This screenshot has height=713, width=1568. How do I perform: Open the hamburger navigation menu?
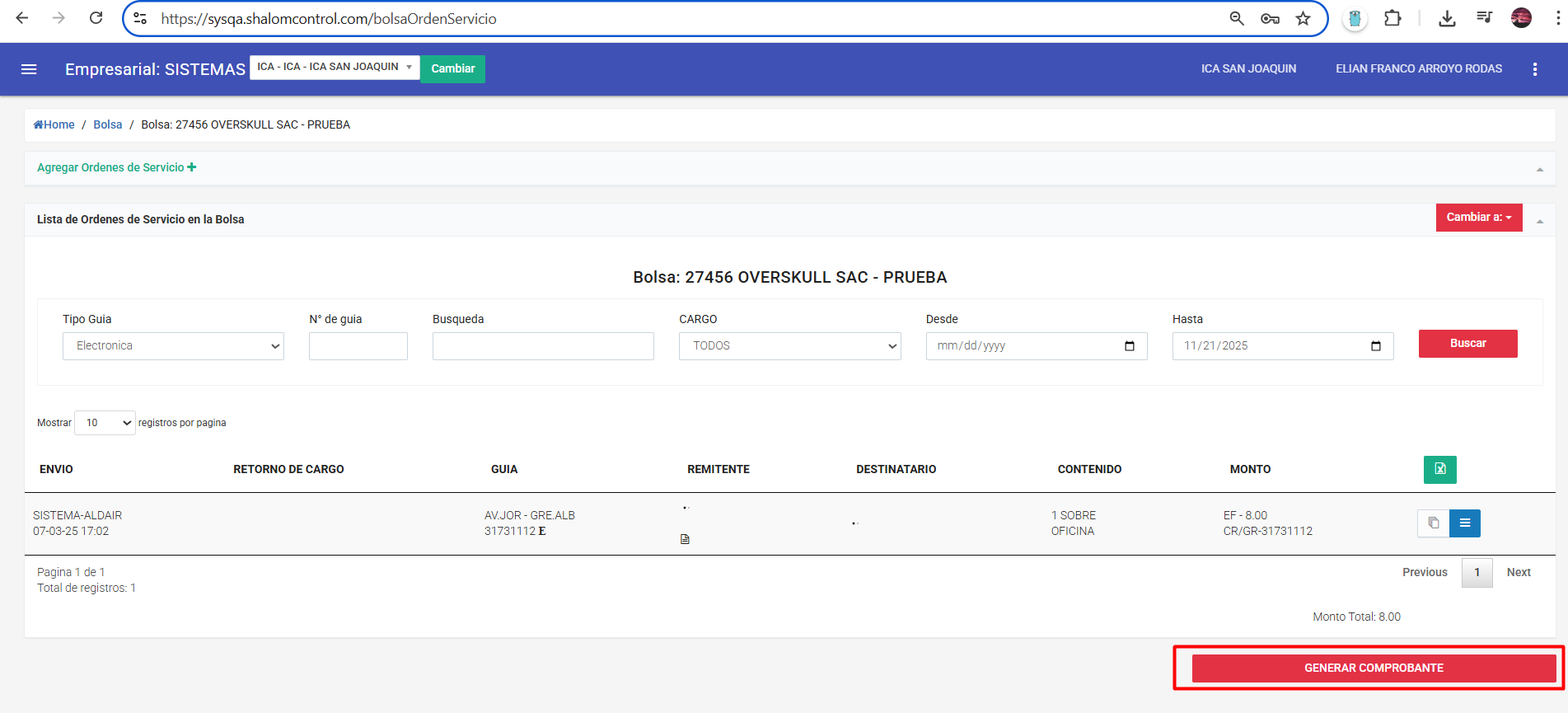[x=29, y=69]
